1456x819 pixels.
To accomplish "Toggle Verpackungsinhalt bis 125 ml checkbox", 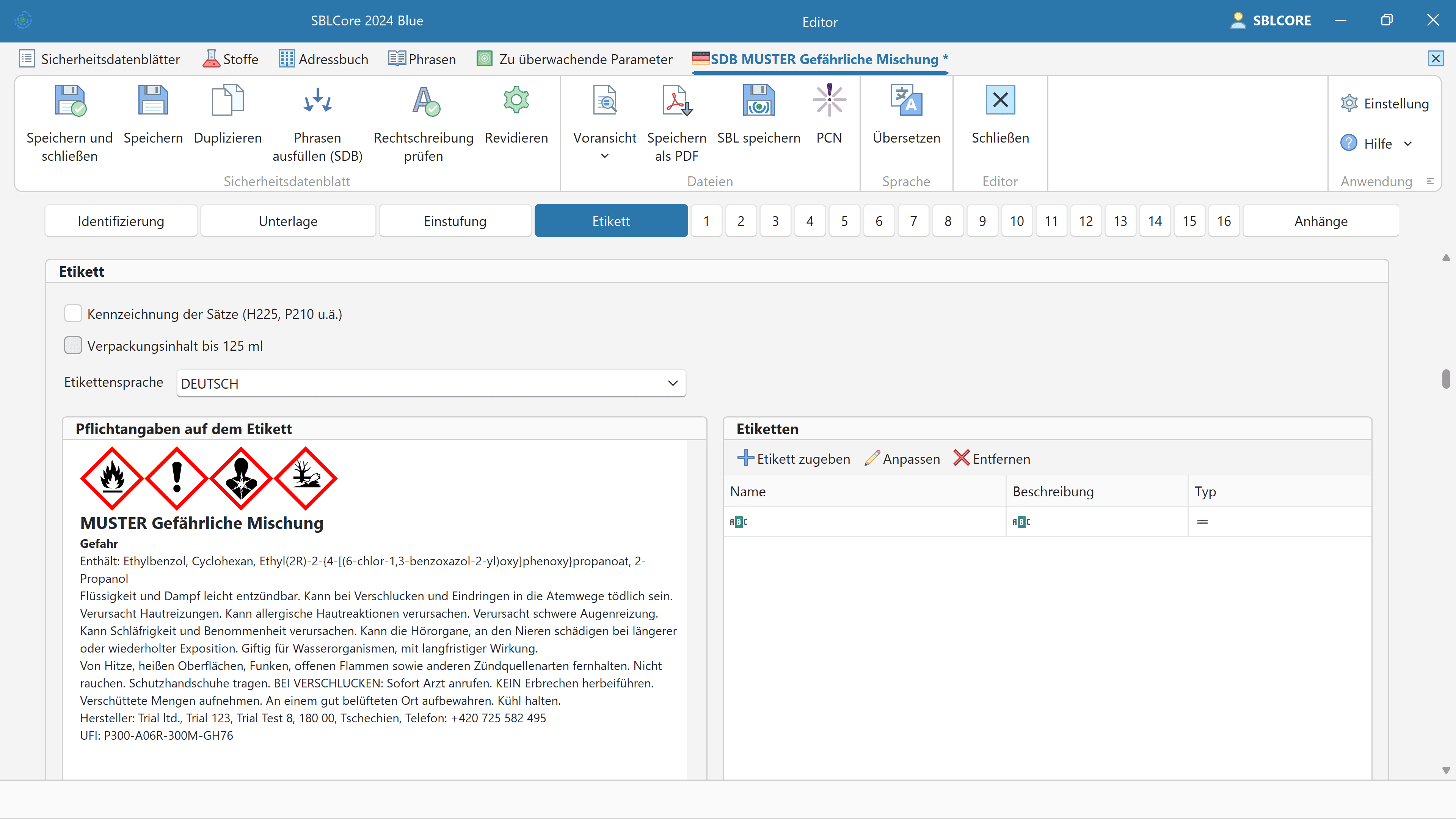I will pyautogui.click(x=73, y=345).
